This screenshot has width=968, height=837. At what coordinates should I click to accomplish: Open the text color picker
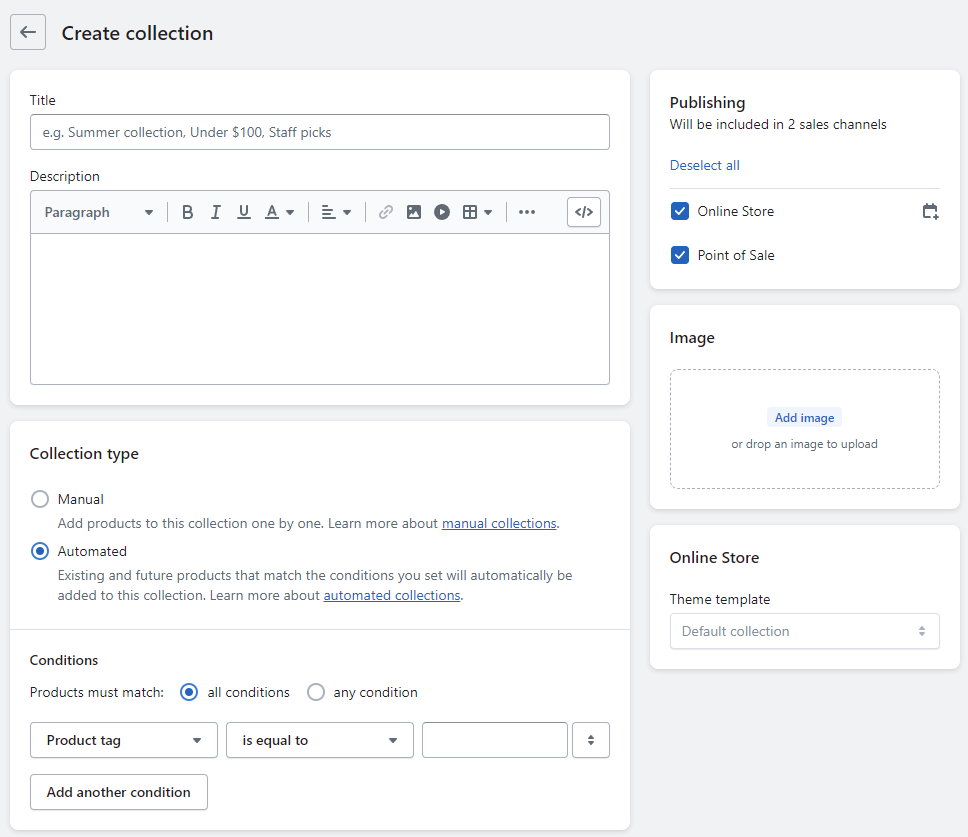tap(279, 212)
